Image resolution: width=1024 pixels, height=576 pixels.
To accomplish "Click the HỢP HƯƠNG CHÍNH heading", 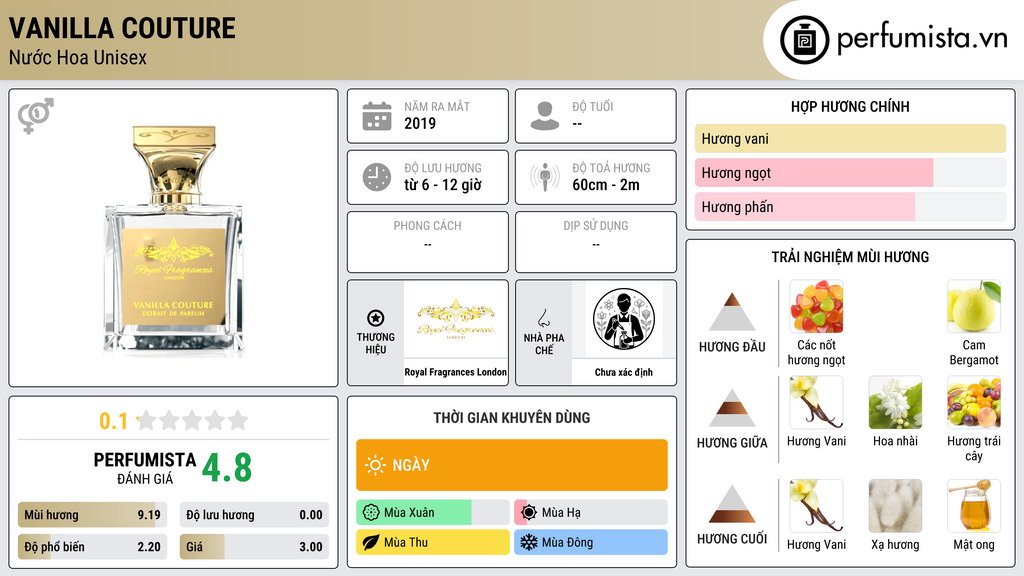I will point(850,106).
